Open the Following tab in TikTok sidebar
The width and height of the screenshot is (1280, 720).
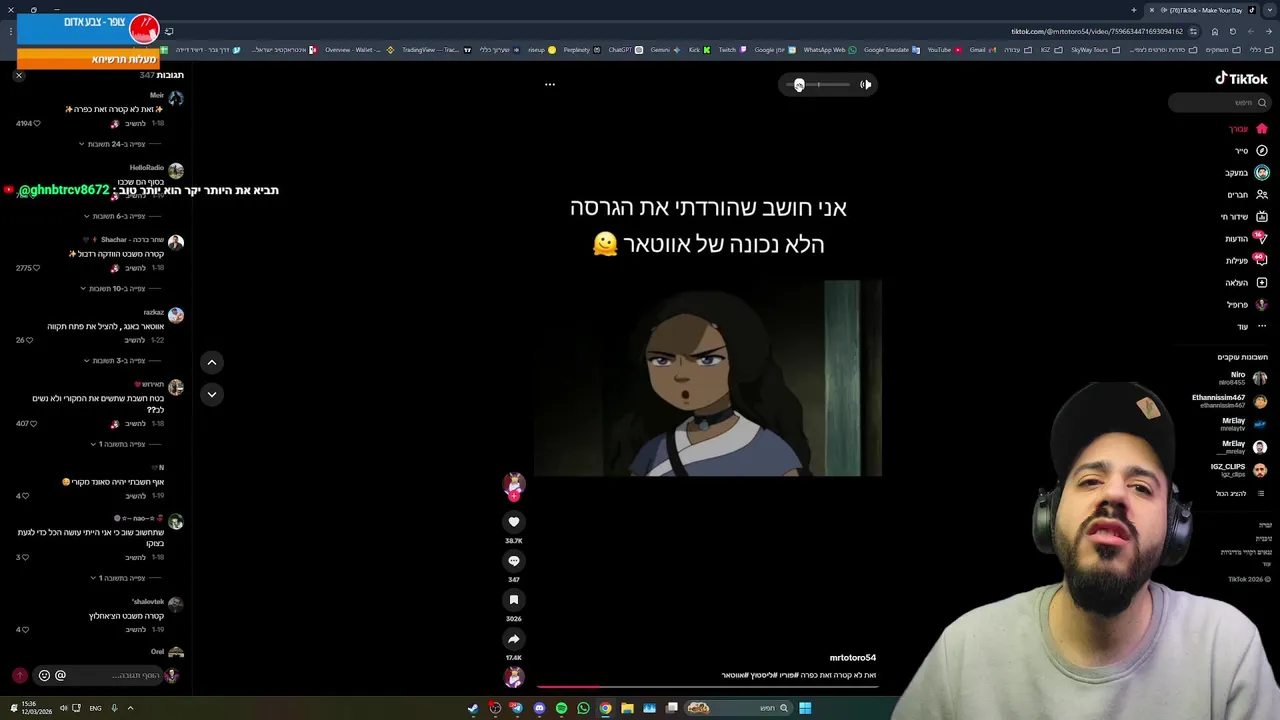1247,173
